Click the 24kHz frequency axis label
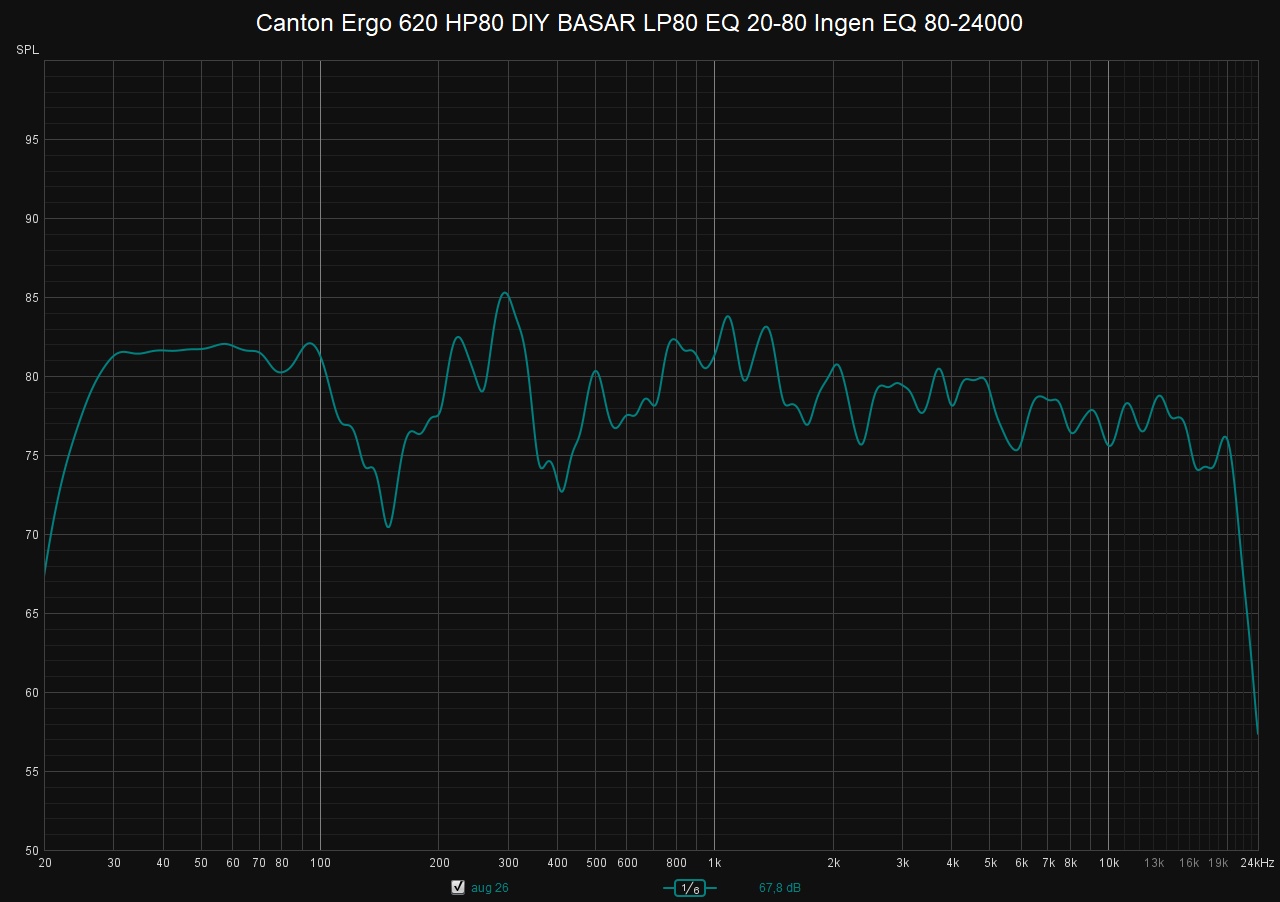The height and width of the screenshot is (902, 1280). [x=1257, y=863]
